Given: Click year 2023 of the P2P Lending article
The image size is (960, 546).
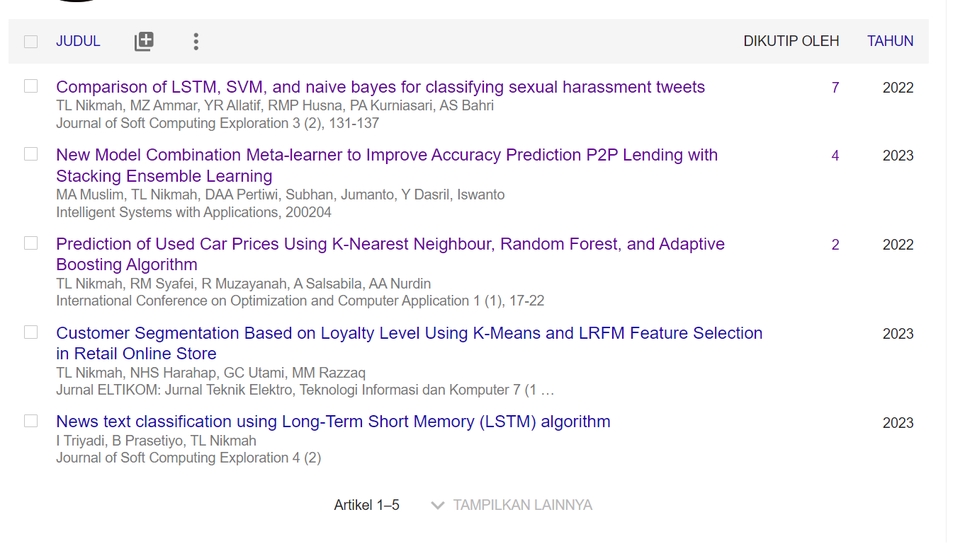Looking at the screenshot, I should (x=898, y=155).
